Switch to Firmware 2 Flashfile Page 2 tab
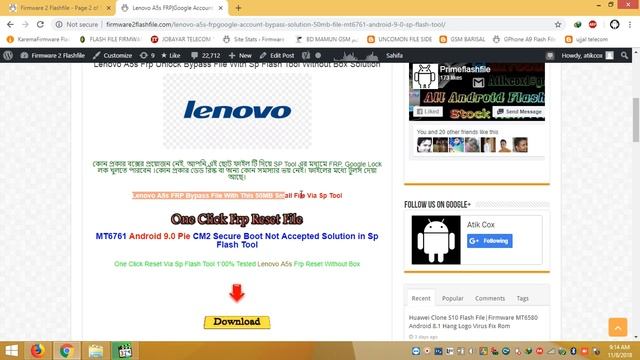Image resolution: width=640 pixels, height=360 pixels. pyautogui.click(x=59, y=8)
